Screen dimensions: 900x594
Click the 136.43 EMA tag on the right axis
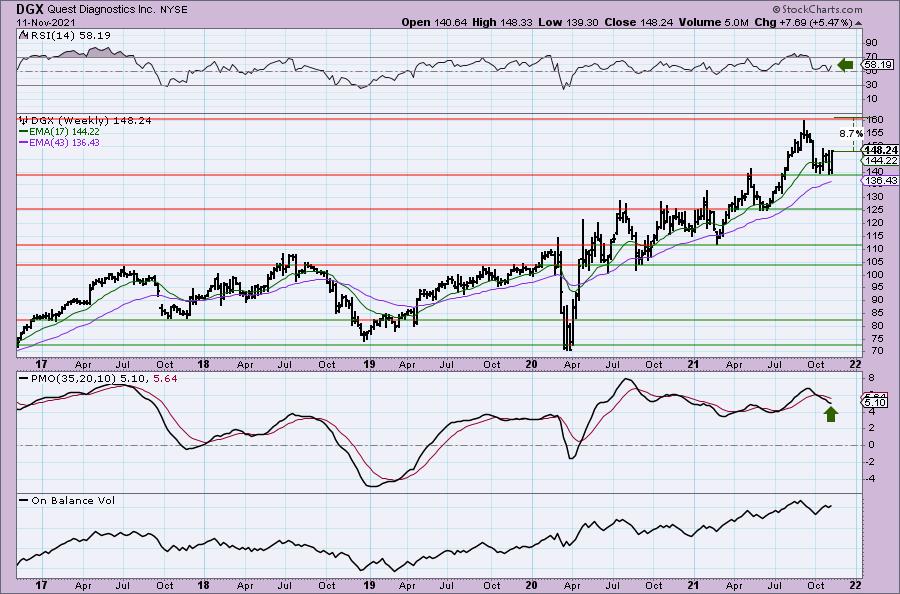880,181
